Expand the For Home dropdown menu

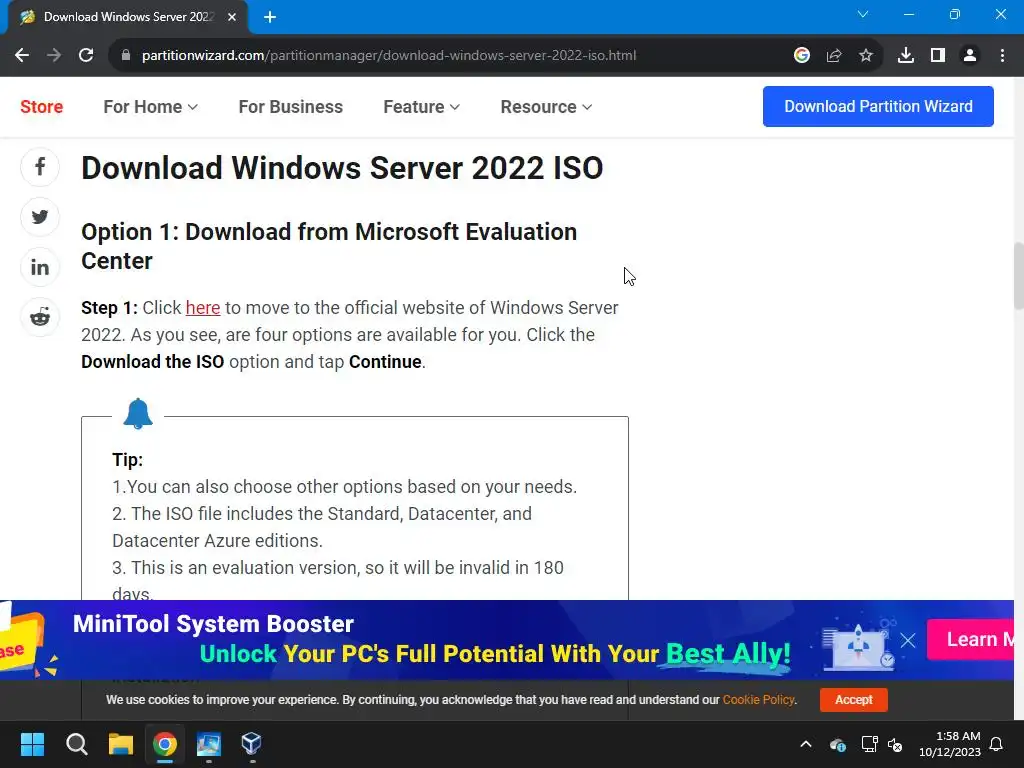point(150,106)
